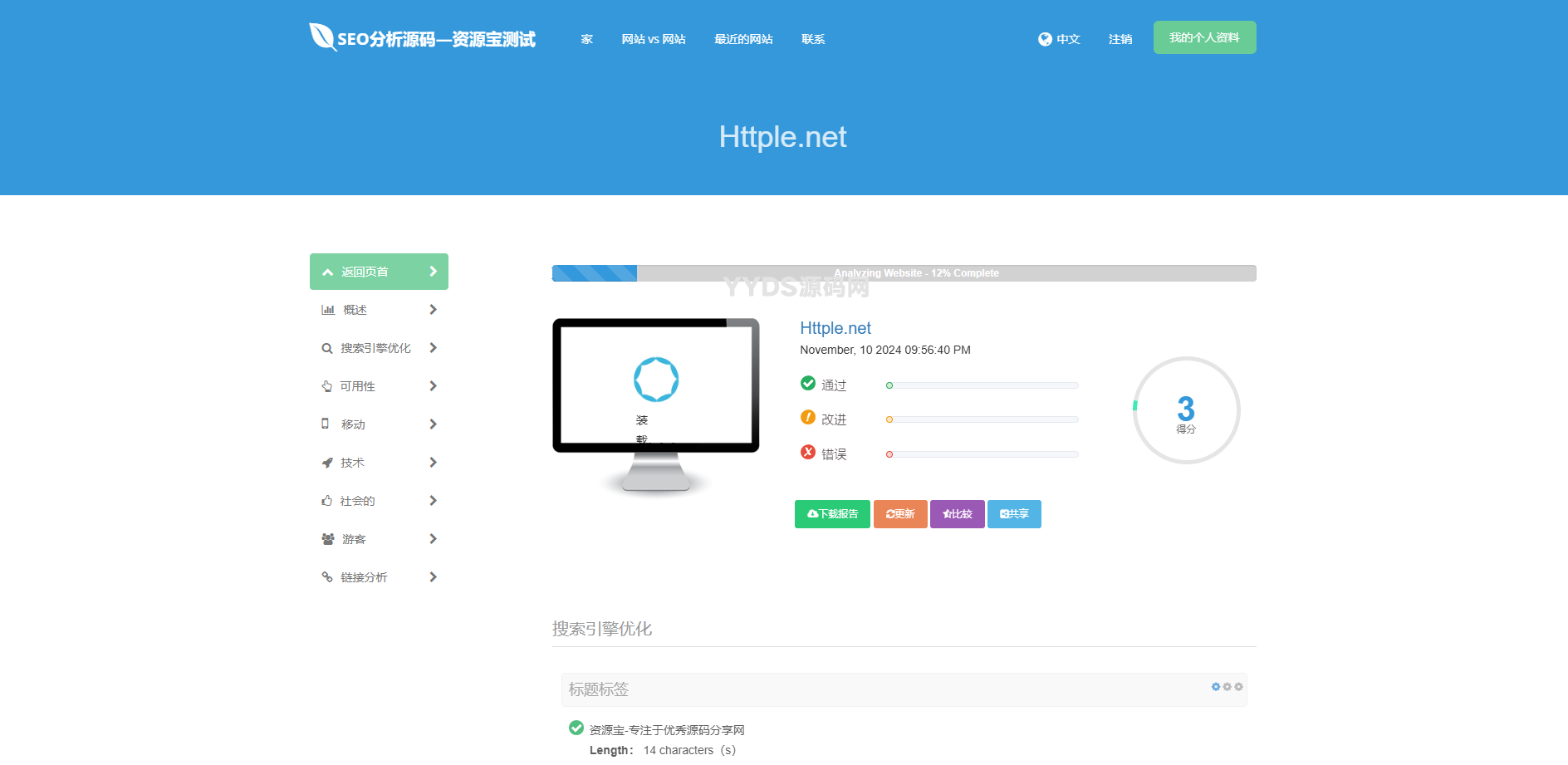
Task: Switch language via 中文 menu item
Action: 1059,39
